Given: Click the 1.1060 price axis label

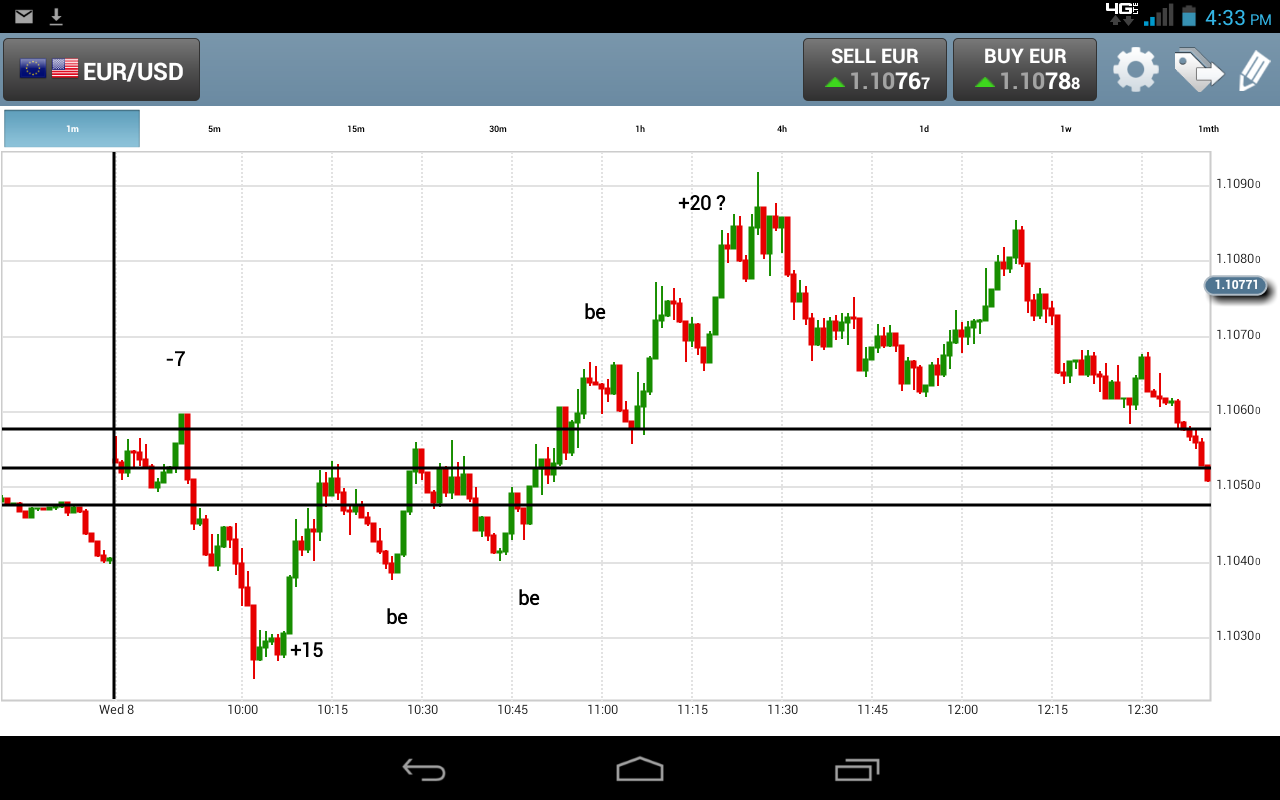Looking at the screenshot, I should (x=1238, y=410).
